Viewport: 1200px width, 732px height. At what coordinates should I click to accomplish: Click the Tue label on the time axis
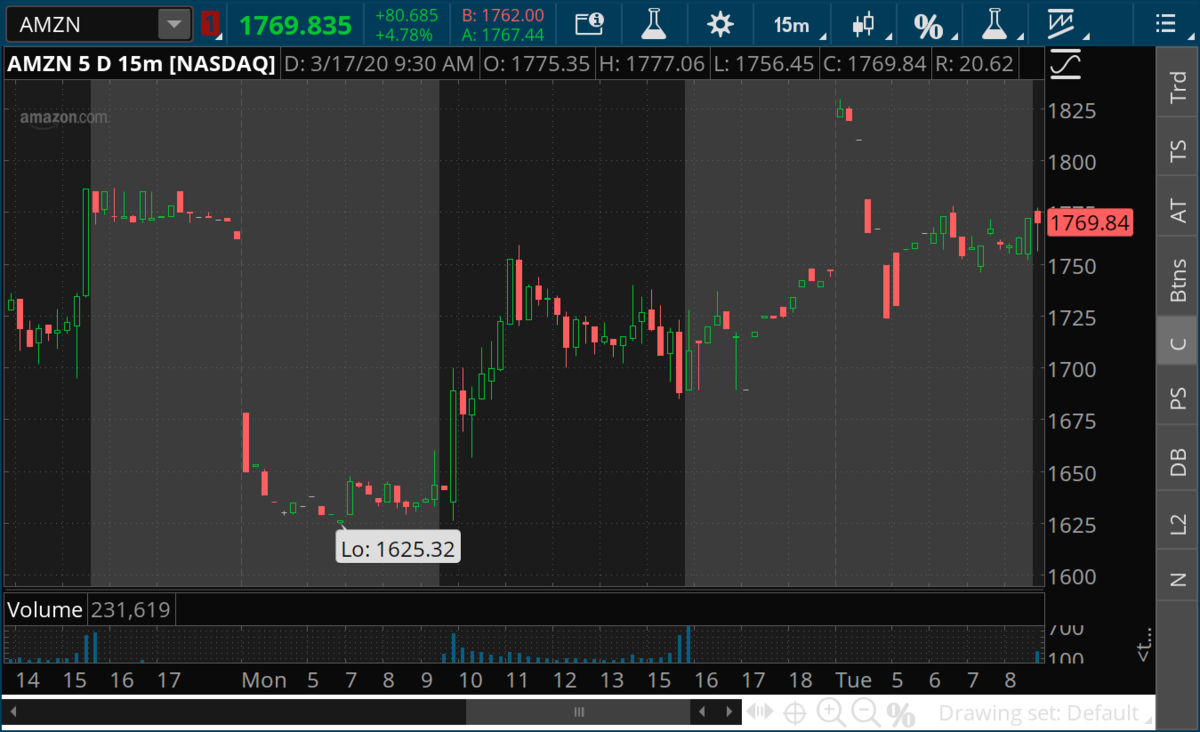[853, 680]
